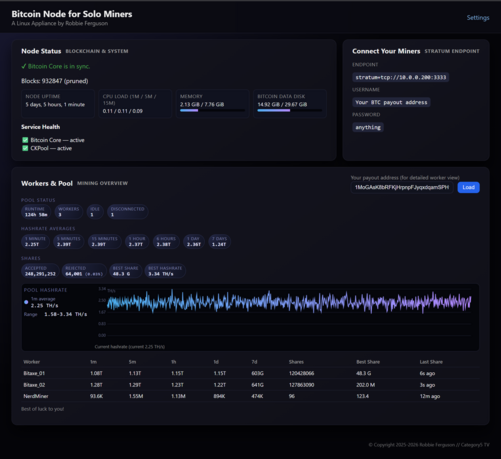This screenshot has height=459, width=501.
Task: Click the copyright Robbie Ferguson footer text
Action: (429, 445)
